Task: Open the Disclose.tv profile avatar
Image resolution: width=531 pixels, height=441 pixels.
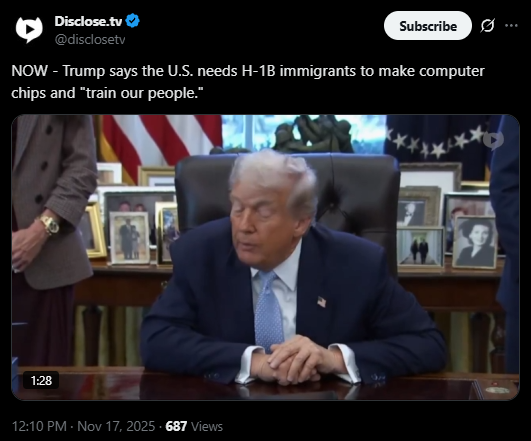Action: pos(29,29)
